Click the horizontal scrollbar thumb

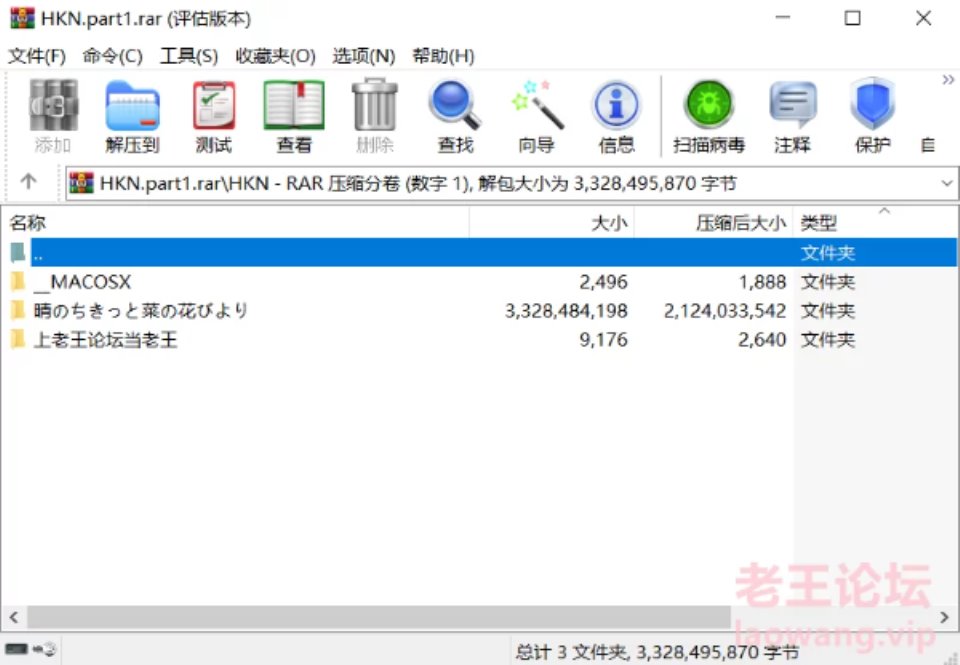tap(379, 617)
